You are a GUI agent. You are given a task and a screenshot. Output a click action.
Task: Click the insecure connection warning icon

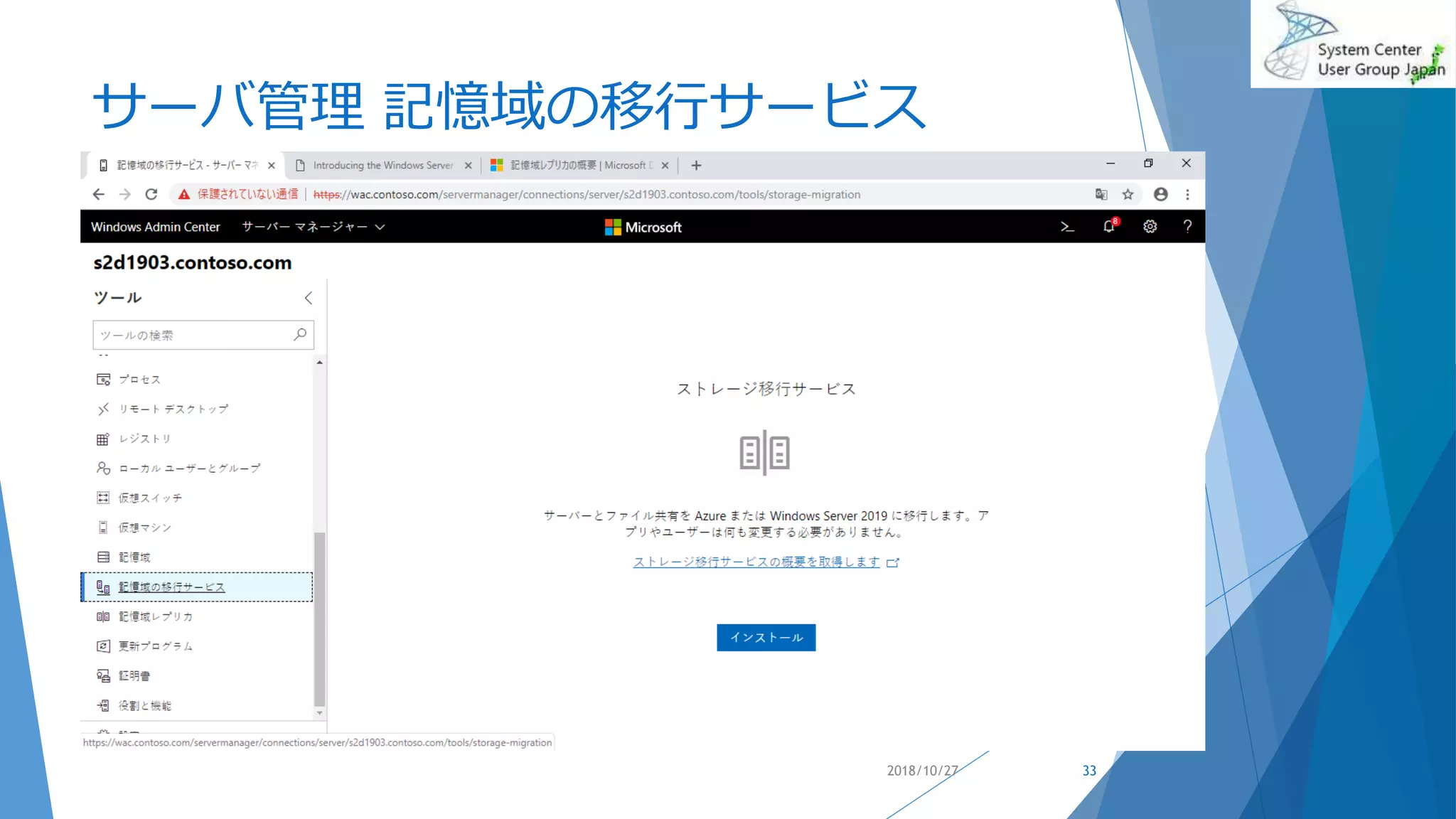point(184,194)
